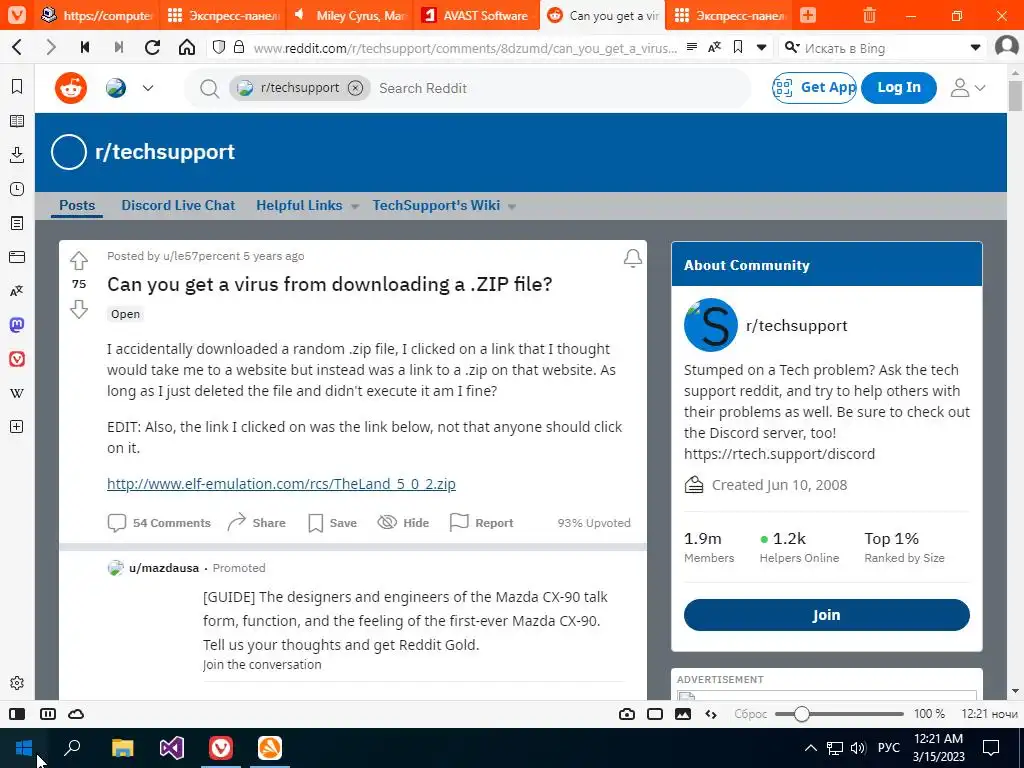This screenshot has width=1024, height=768.
Task: Upvote the ZIP file post
Action: pos(79,261)
